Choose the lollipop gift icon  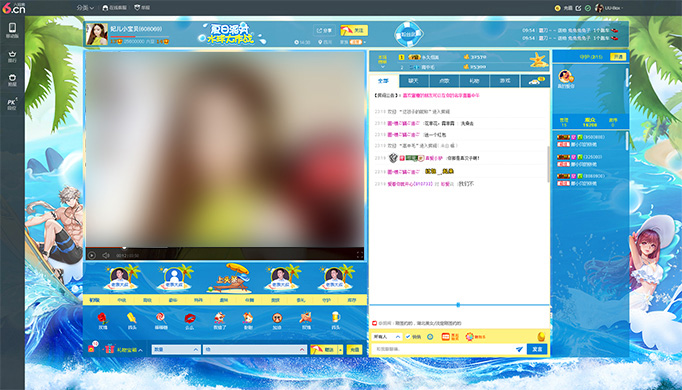[160, 320]
